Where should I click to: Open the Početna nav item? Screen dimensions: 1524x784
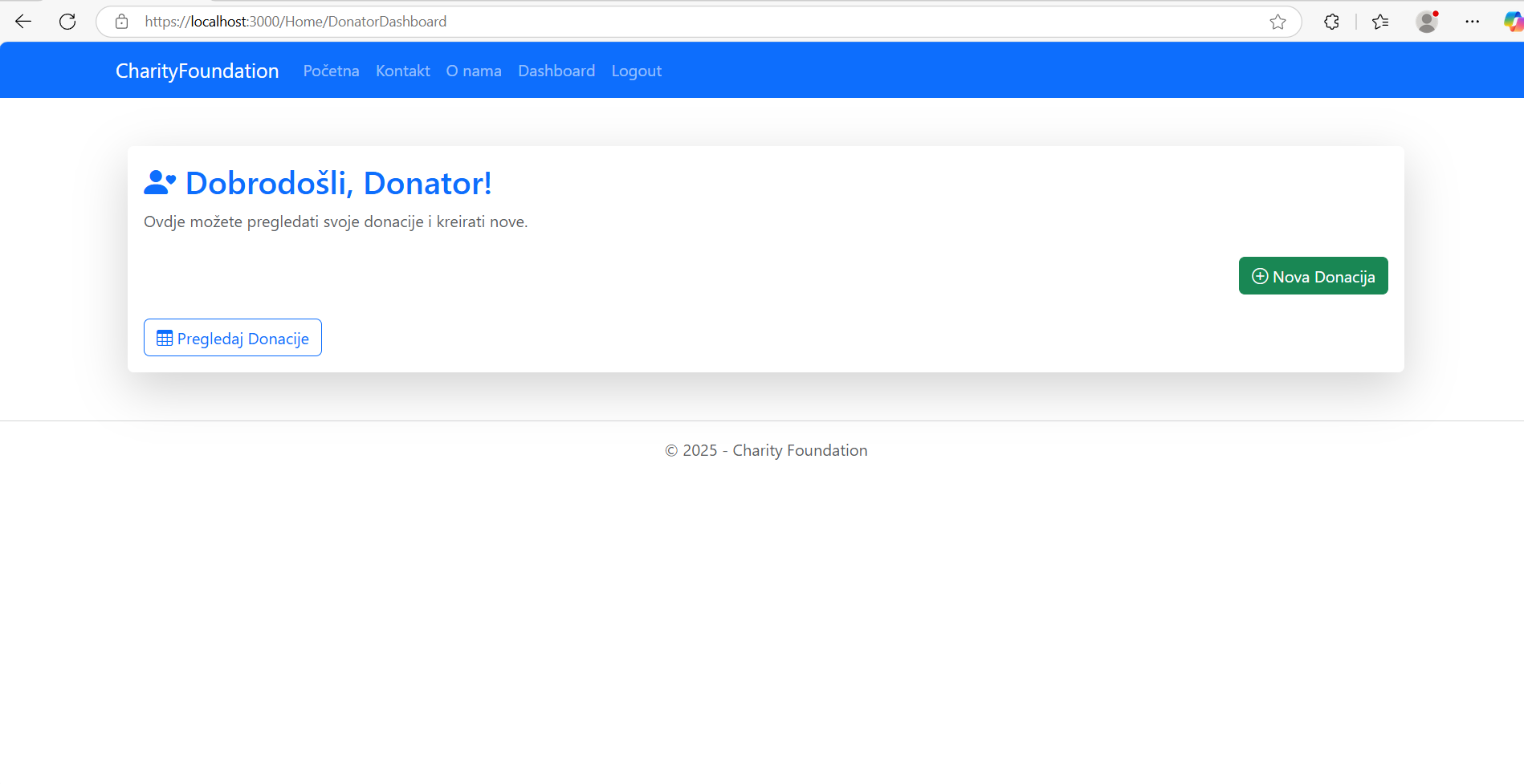[x=332, y=71]
